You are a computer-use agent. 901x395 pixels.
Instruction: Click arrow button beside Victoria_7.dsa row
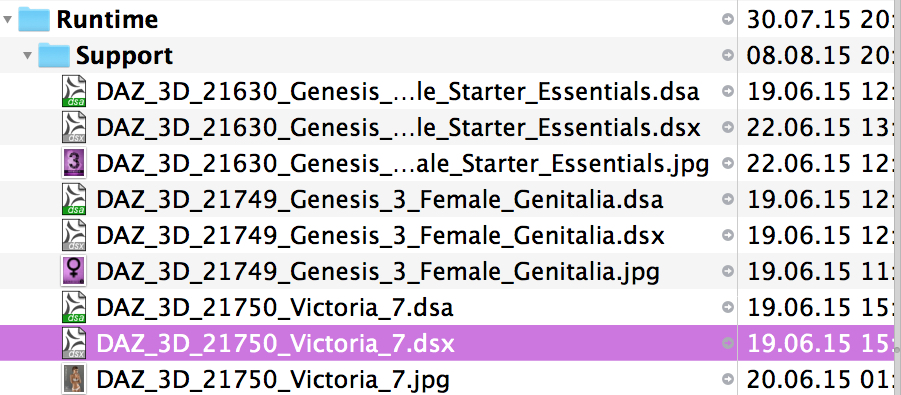click(x=727, y=307)
